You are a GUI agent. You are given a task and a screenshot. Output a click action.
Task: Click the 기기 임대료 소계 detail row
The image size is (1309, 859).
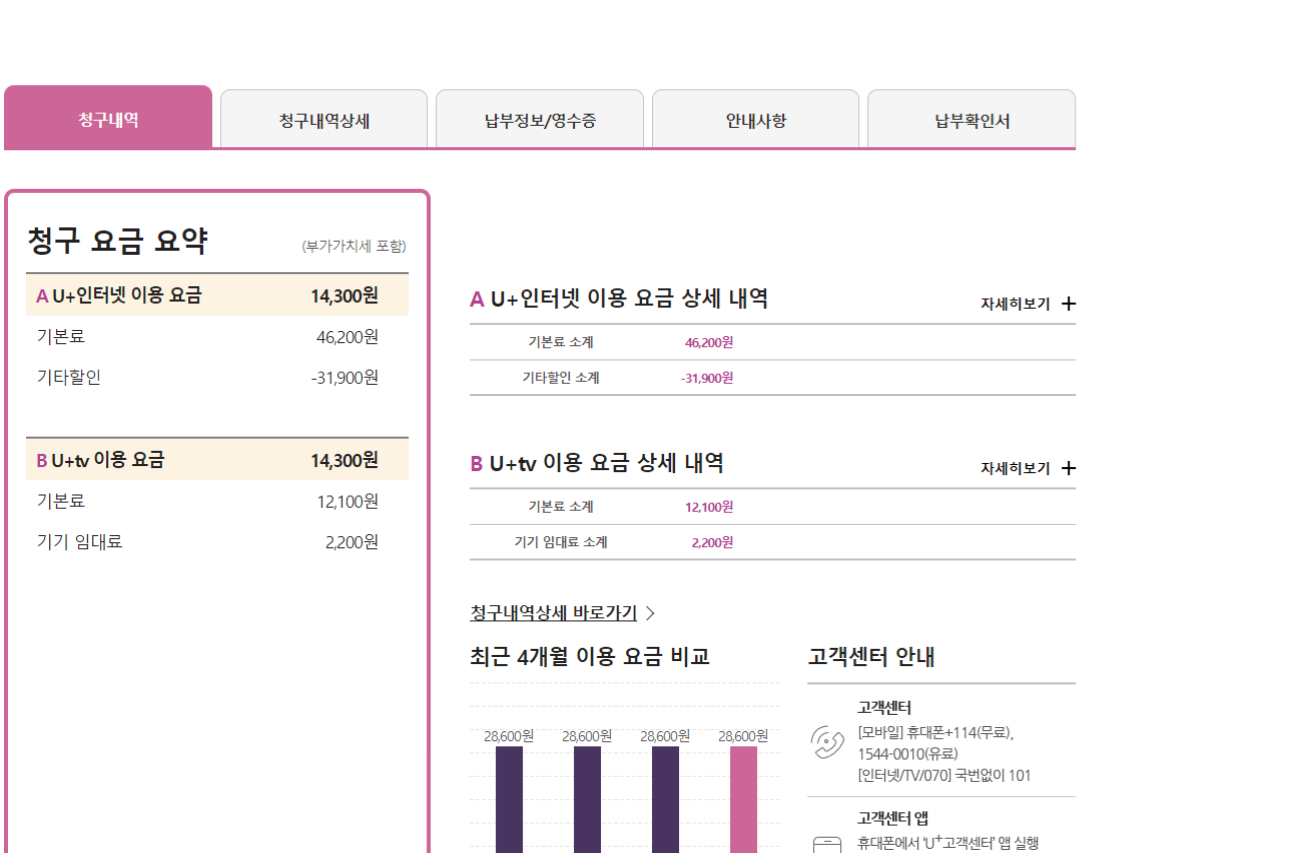(773, 542)
